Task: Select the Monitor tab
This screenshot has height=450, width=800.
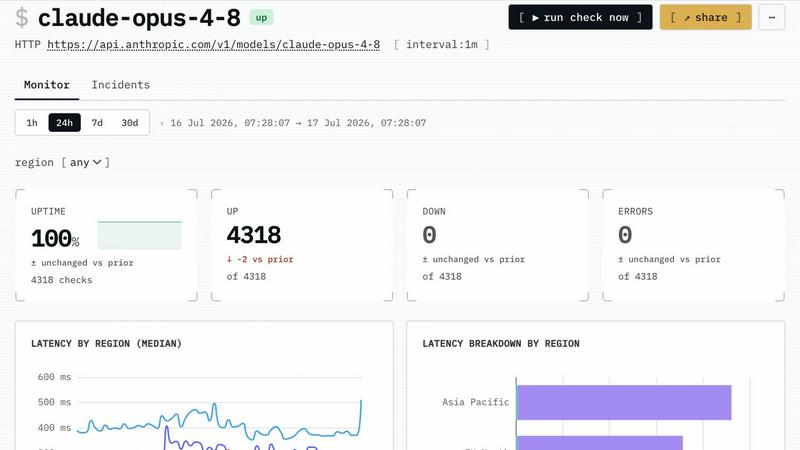Action: pyautogui.click(x=47, y=85)
